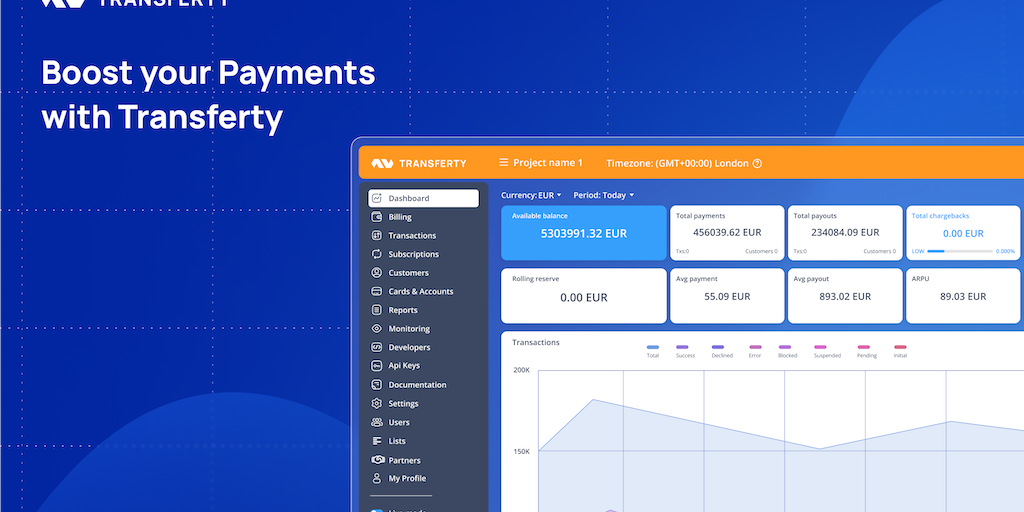Click the Dashboard sidebar icon
The height and width of the screenshot is (512, 1024).
click(376, 198)
